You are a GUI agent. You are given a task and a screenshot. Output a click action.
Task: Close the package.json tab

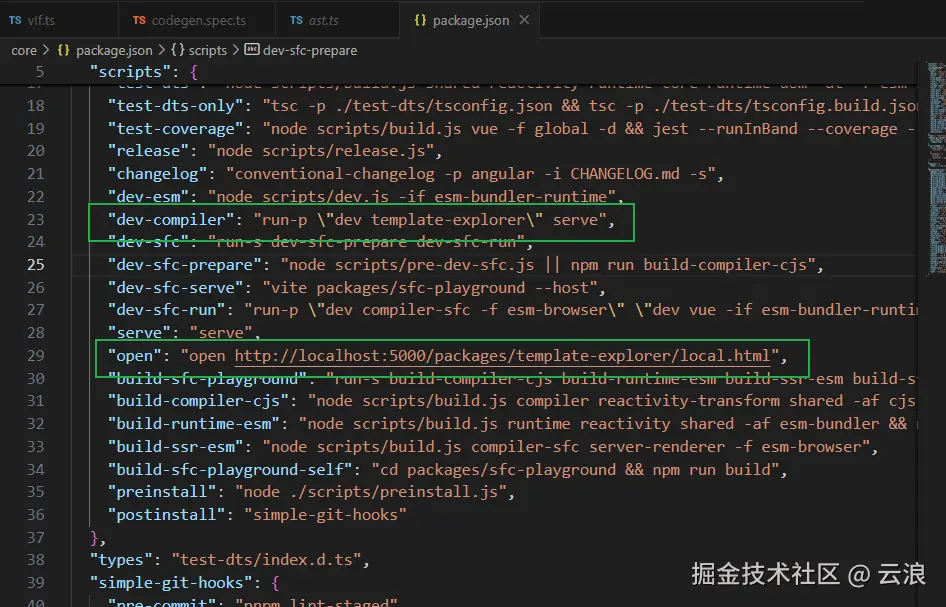coord(524,20)
